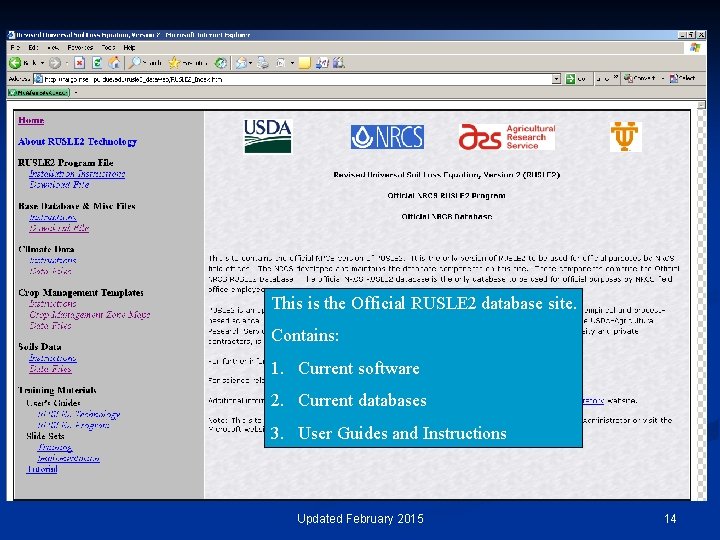Click the Edit document toolbar icon
The image size is (720, 540).
tap(281, 63)
